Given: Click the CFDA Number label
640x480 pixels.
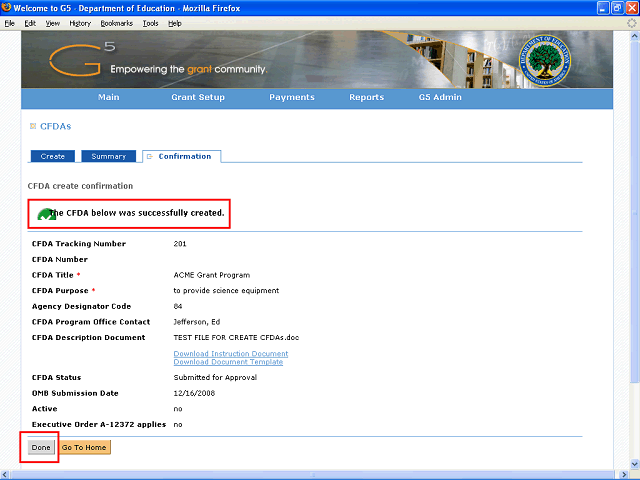Looking at the screenshot, I should (60, 260).
